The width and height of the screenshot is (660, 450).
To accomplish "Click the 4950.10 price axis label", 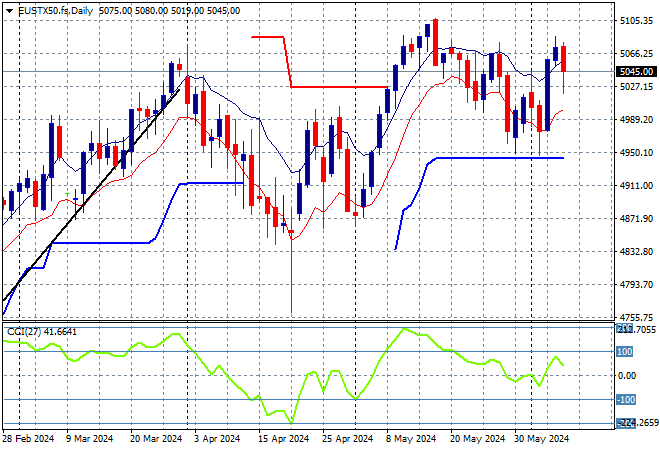I will click(636, 153).
